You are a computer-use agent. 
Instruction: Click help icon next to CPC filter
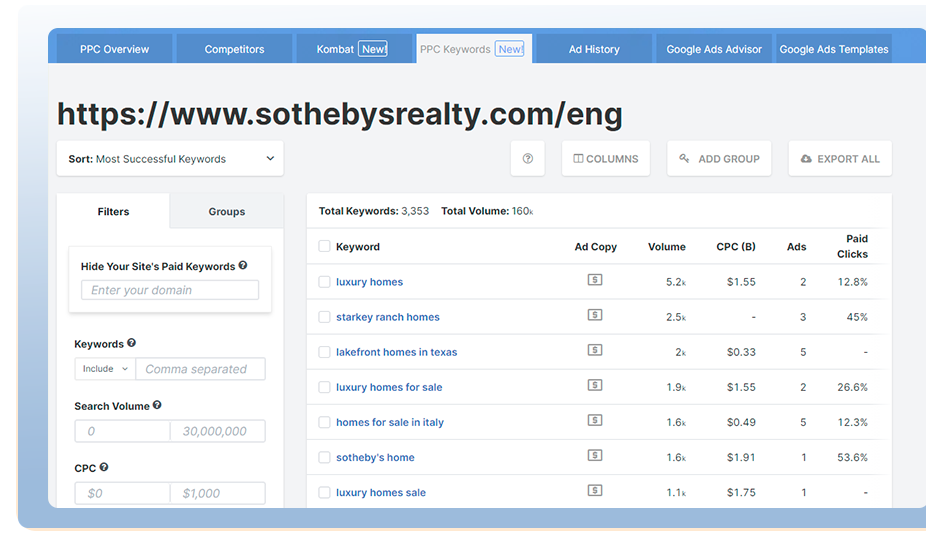point(104,467)
